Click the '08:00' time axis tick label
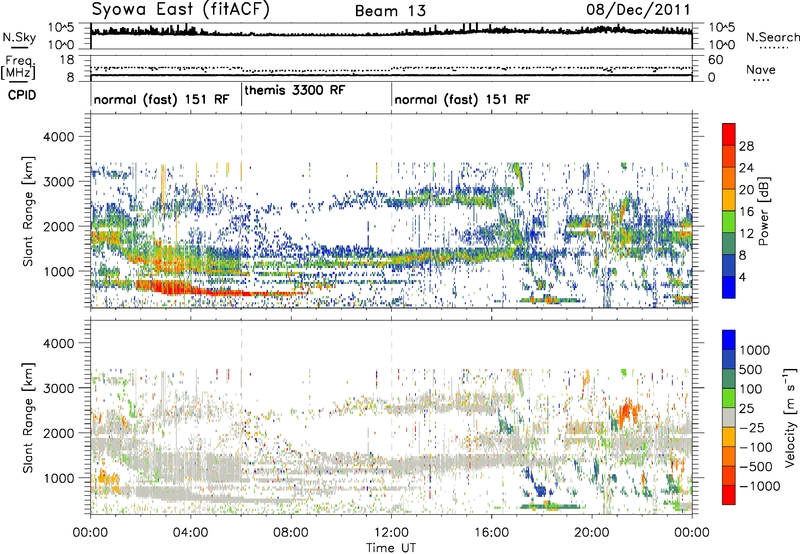The height and width of the screenshot is (554, 800). [291, 533]
